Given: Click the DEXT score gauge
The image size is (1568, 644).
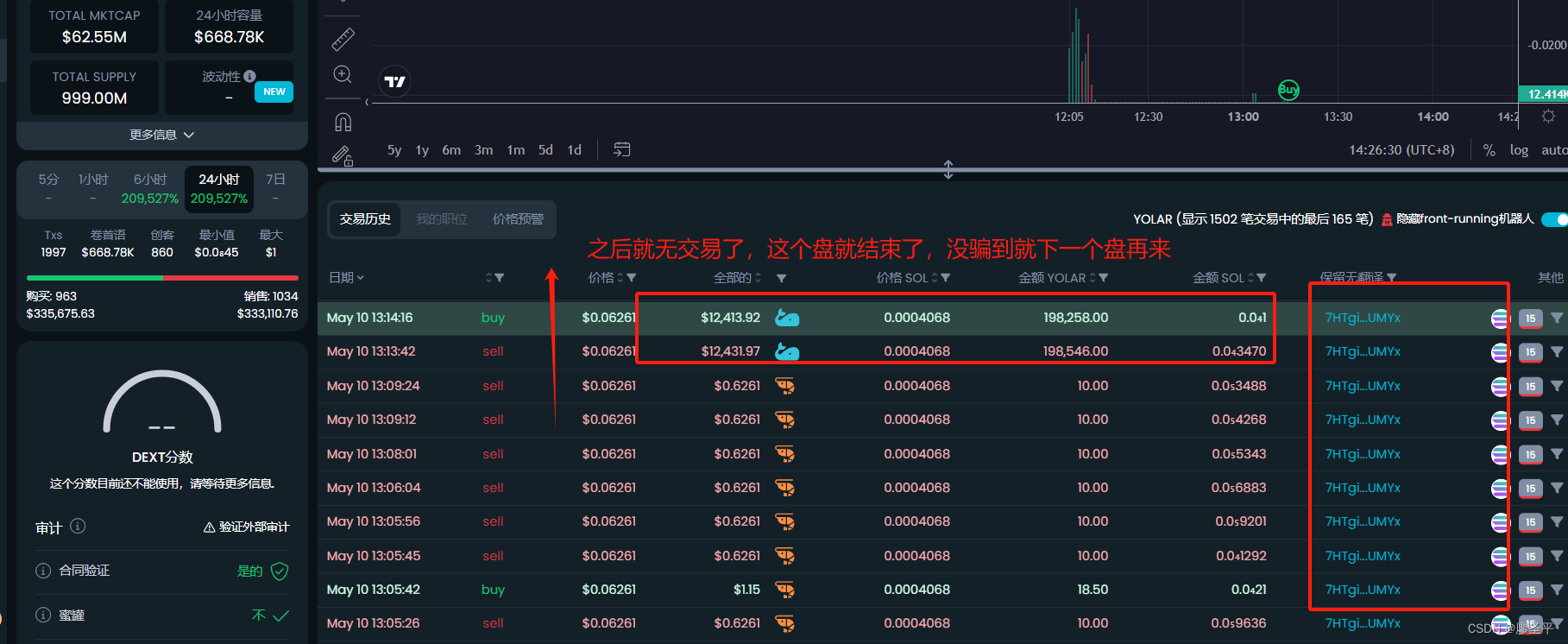Looking at the screenshot, I should tap(162, 402).
